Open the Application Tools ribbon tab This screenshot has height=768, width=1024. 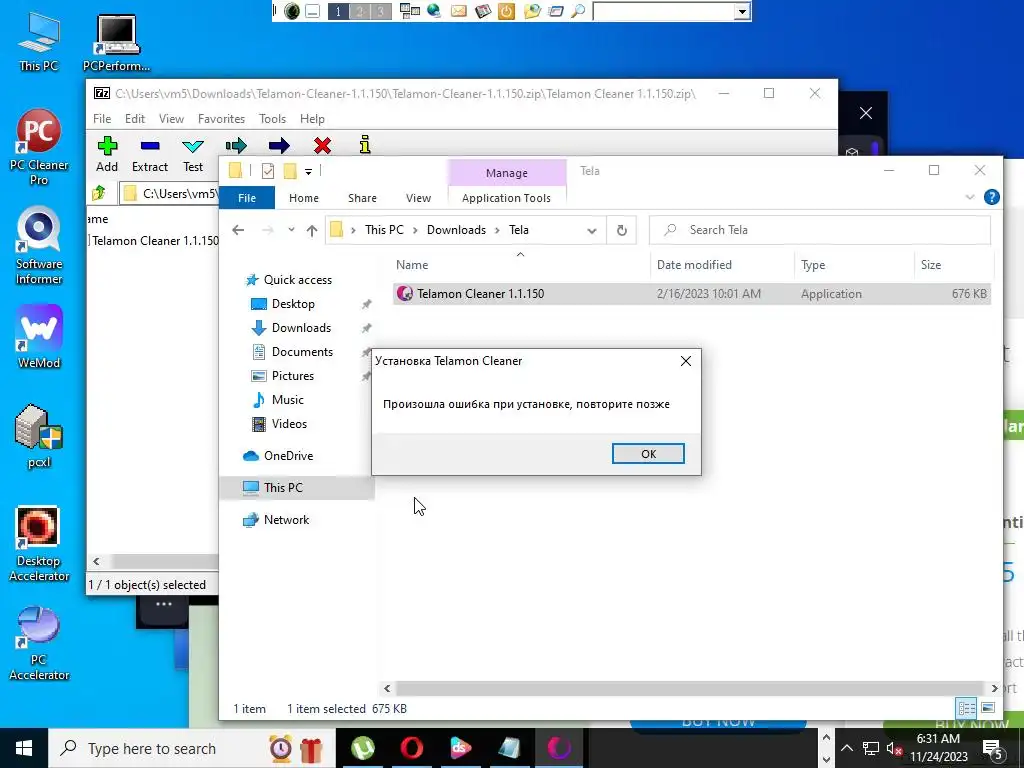(506, 198)
